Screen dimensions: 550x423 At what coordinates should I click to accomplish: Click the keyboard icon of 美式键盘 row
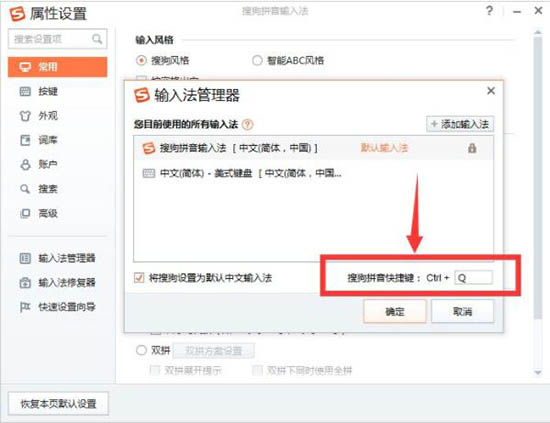tap(149, 173)
